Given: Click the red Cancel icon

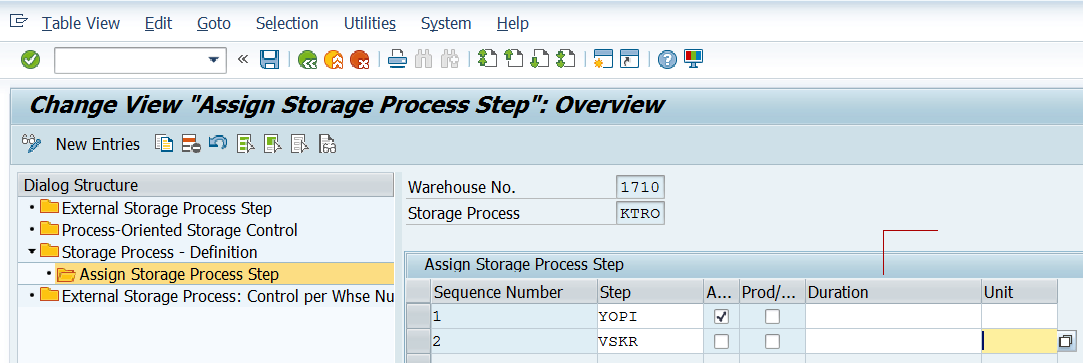Looking at the screenshot, I should pyautogui.click(x=359, y=60).
